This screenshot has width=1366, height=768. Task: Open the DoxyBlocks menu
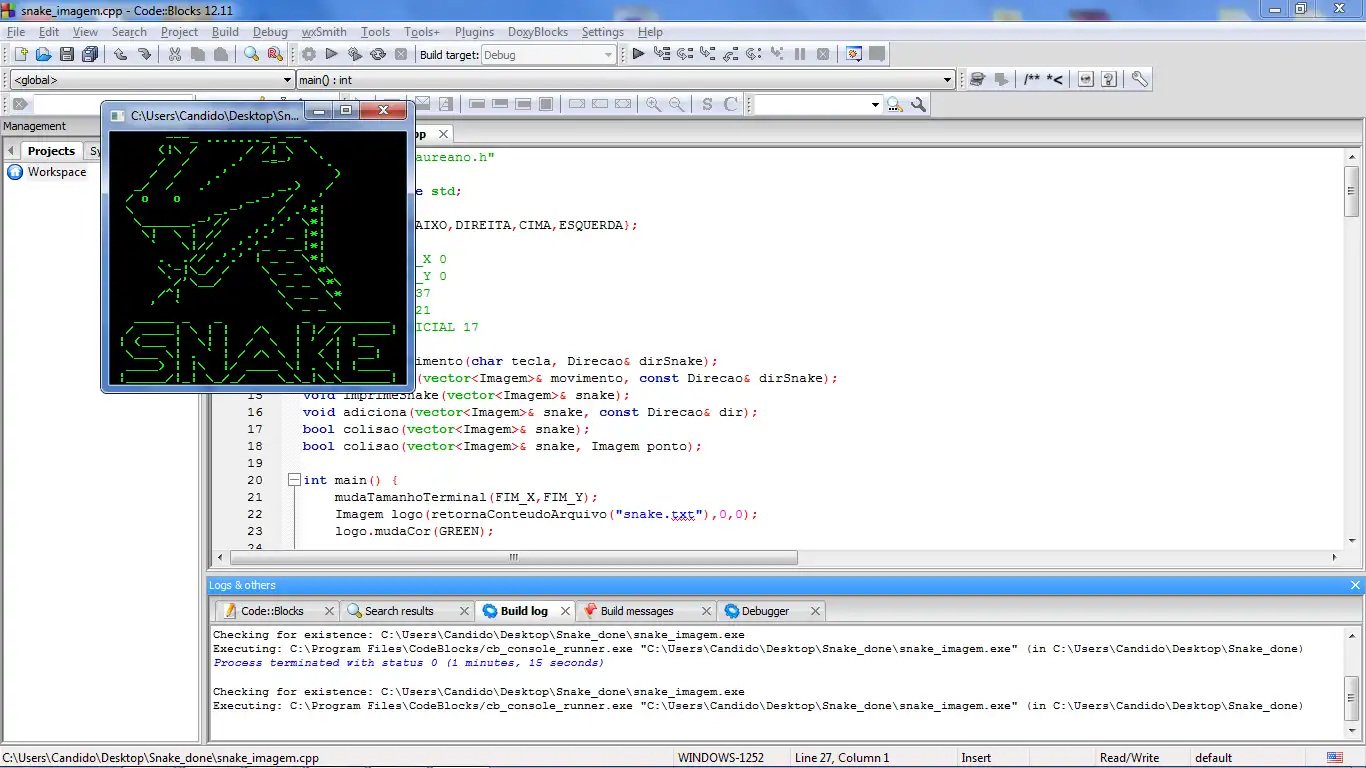538,32
